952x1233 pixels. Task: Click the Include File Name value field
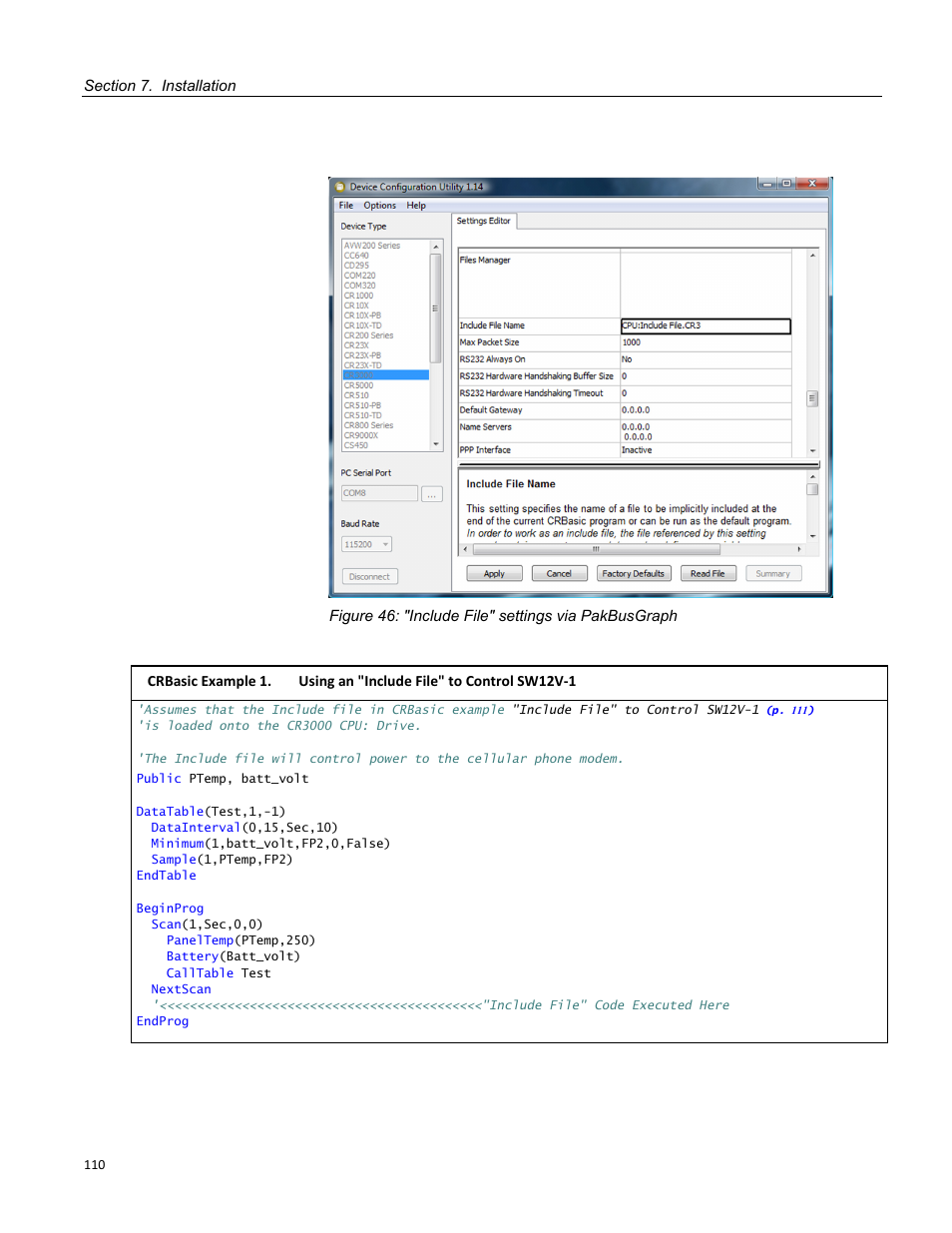pos(706,326)
